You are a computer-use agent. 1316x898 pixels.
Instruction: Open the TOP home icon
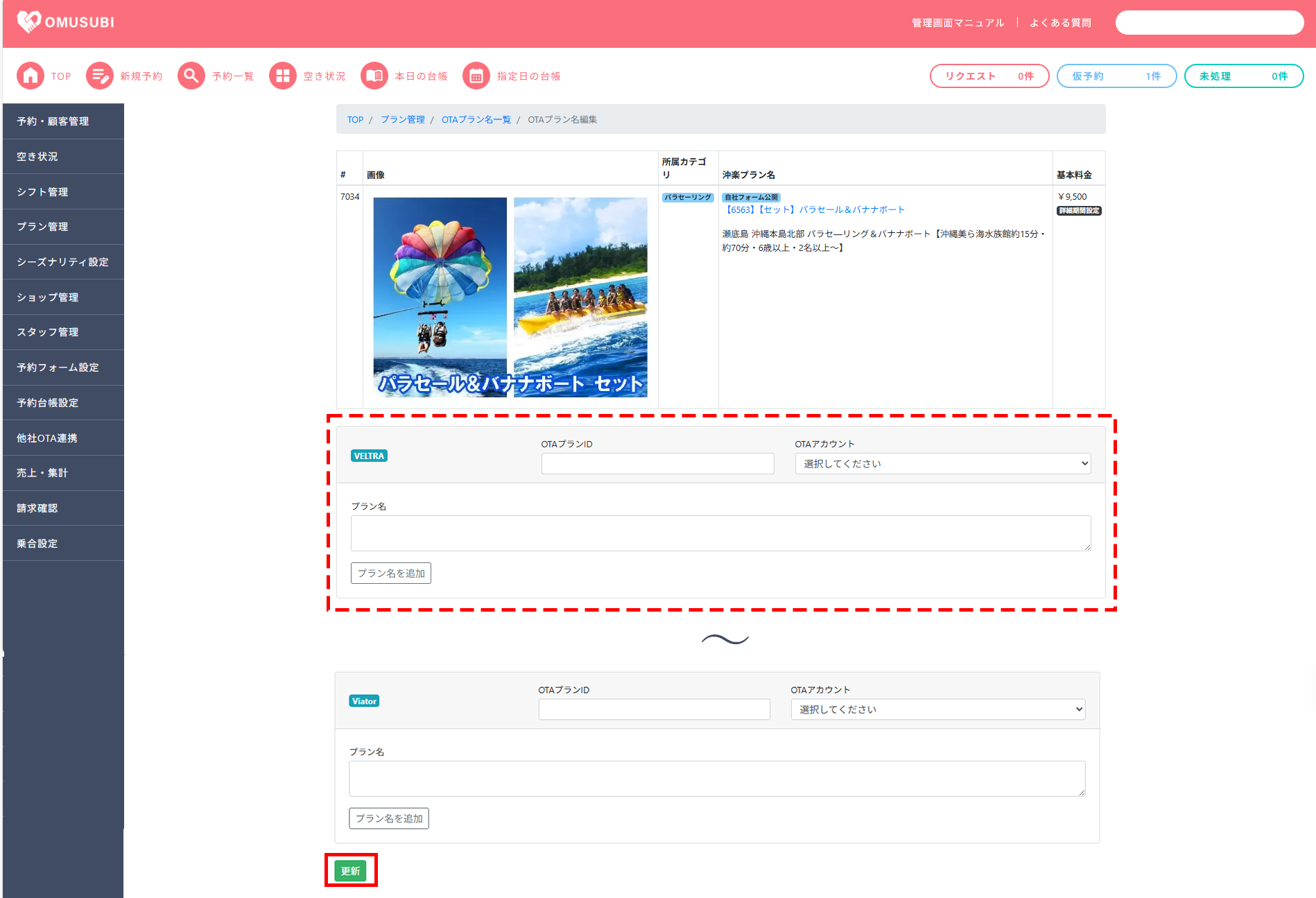31,76
